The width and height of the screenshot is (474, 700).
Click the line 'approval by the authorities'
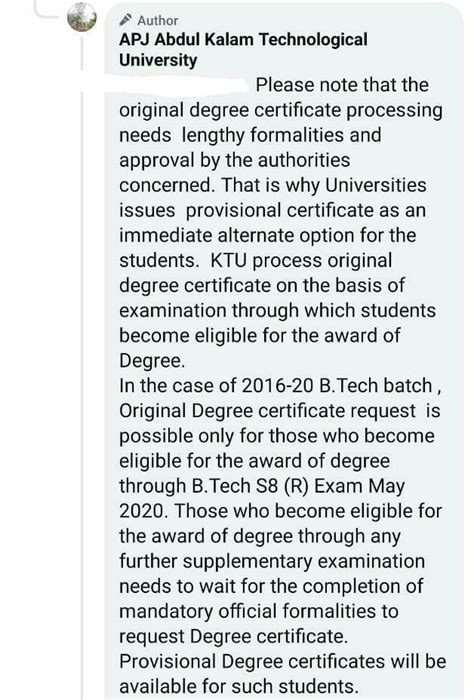tap(234, 160)
